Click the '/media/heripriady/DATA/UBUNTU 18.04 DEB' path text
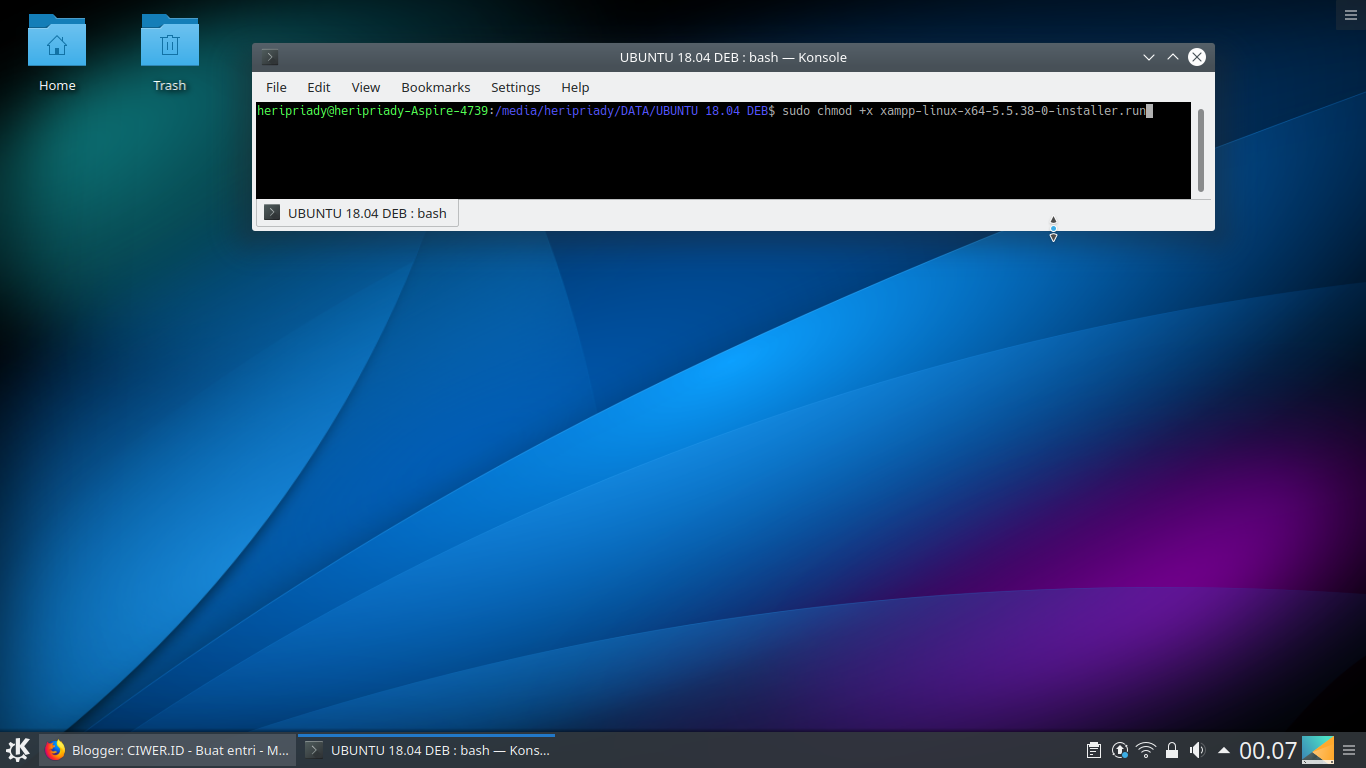1366x768 pixels. (x=631, y=111)
